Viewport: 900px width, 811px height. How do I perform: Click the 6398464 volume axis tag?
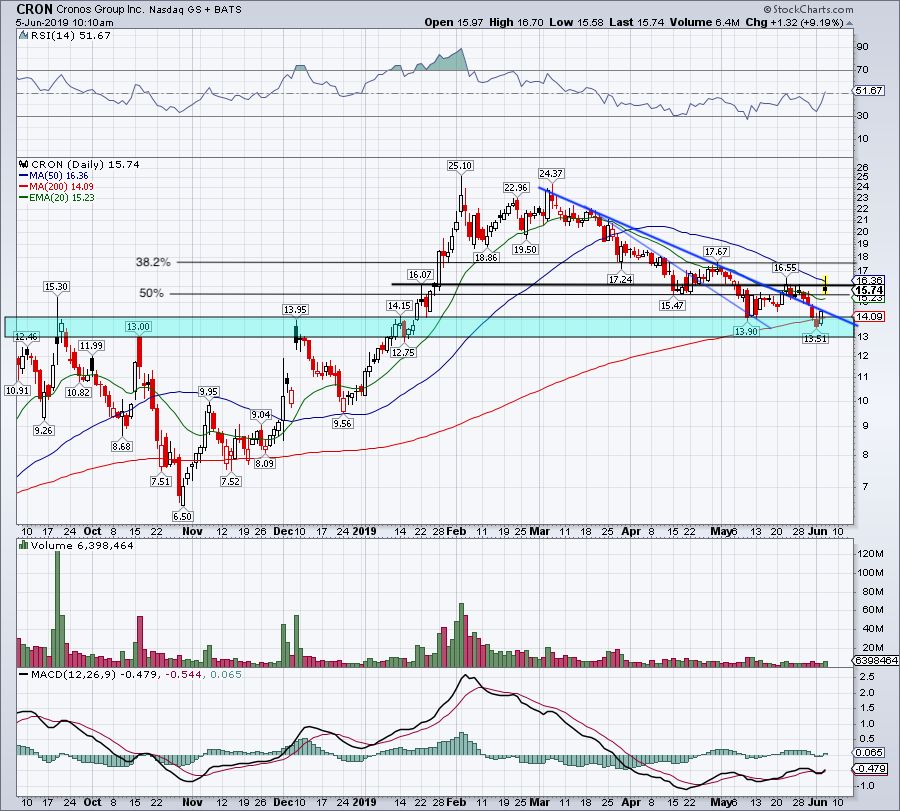pos(876,661)
